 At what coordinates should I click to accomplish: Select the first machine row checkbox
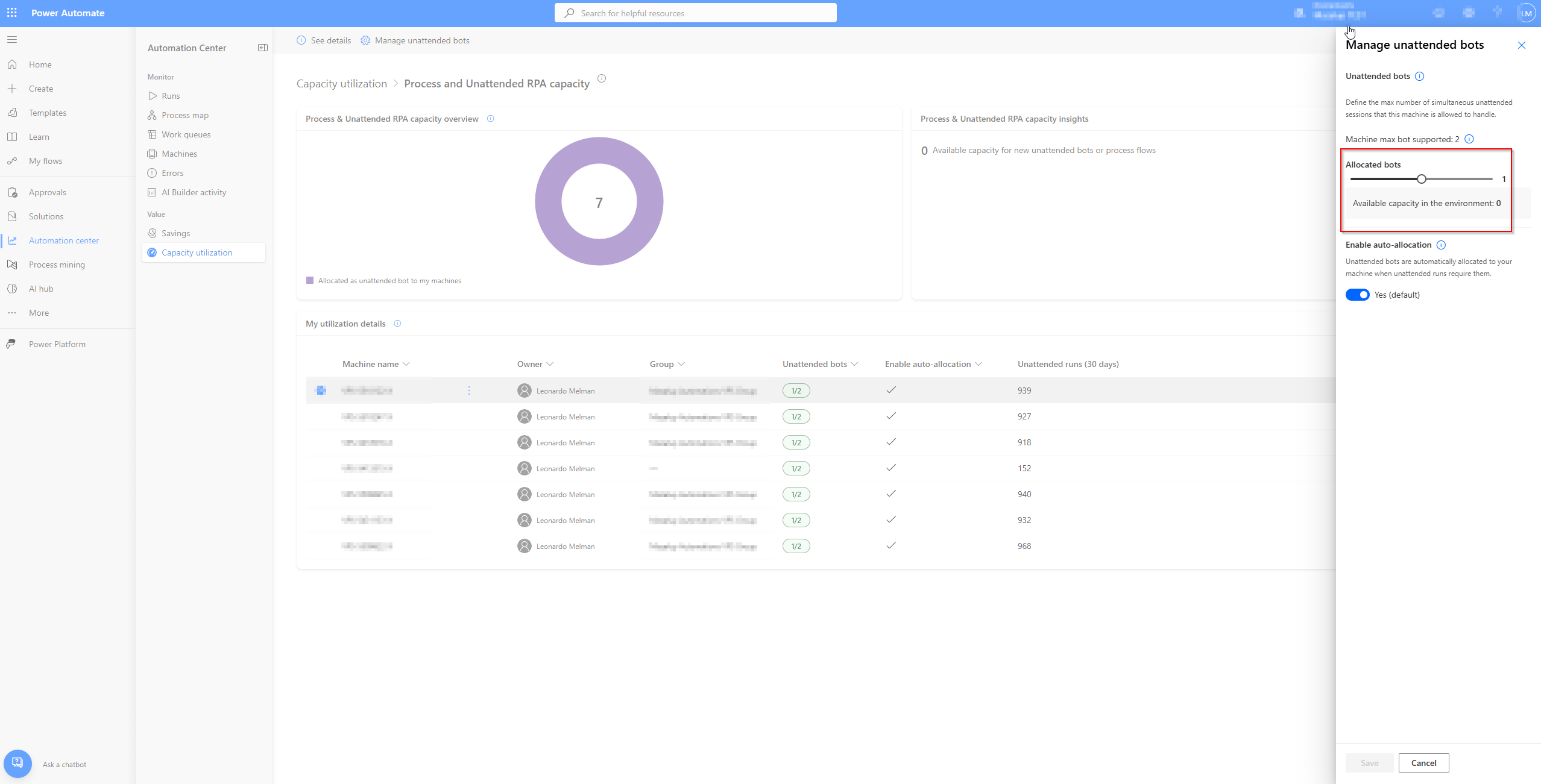pyautogui.click(x=321, y=390)
